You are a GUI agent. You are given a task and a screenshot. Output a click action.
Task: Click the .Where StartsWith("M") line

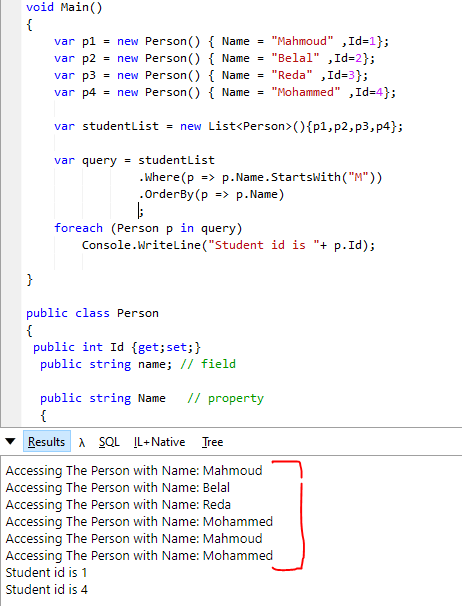(260, 177)
